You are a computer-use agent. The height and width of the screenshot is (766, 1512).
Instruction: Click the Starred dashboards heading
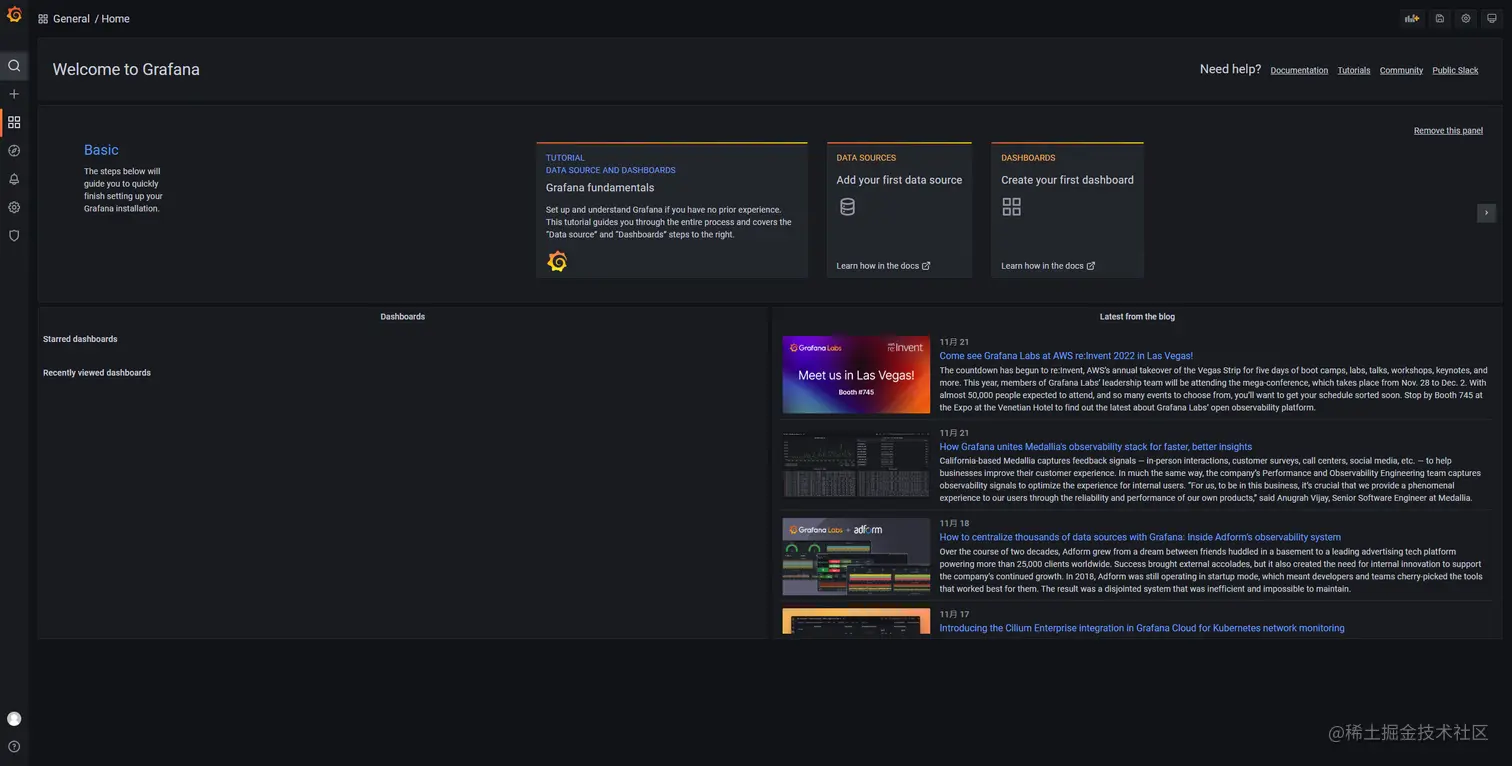pyautogui.click(x=80, y=339)
